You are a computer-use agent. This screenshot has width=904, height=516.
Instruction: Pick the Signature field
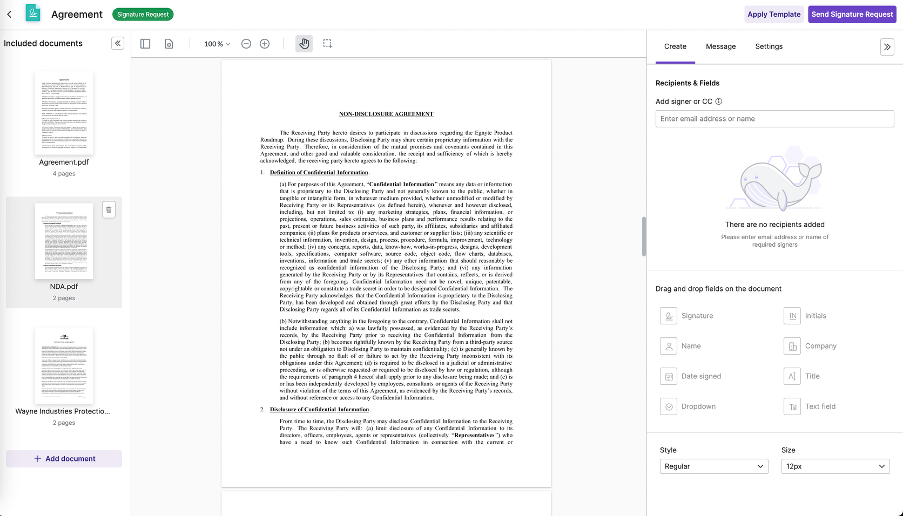pos(687,316)
